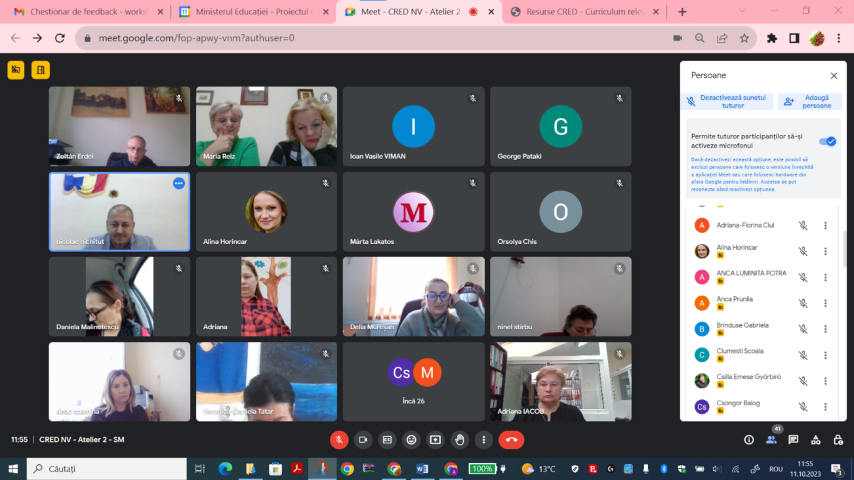
Task: Turn on captions in Meet
Action: pyautogui.click(x=387, y=439)
